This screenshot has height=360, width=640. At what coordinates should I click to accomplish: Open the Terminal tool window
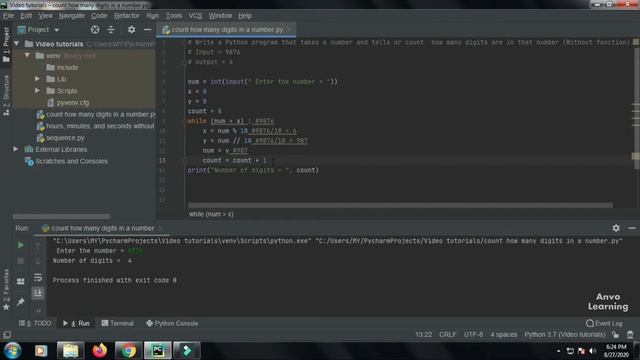118,323
